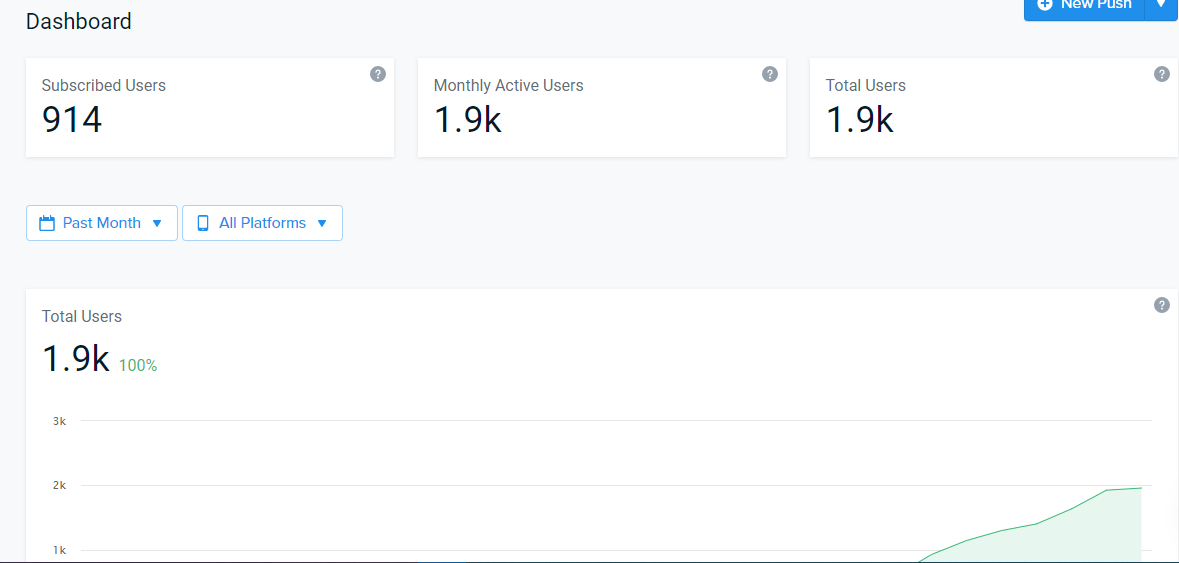Click the 3k axis label on chart
This screenshot has width=1179, height=563.
[59, 421]
